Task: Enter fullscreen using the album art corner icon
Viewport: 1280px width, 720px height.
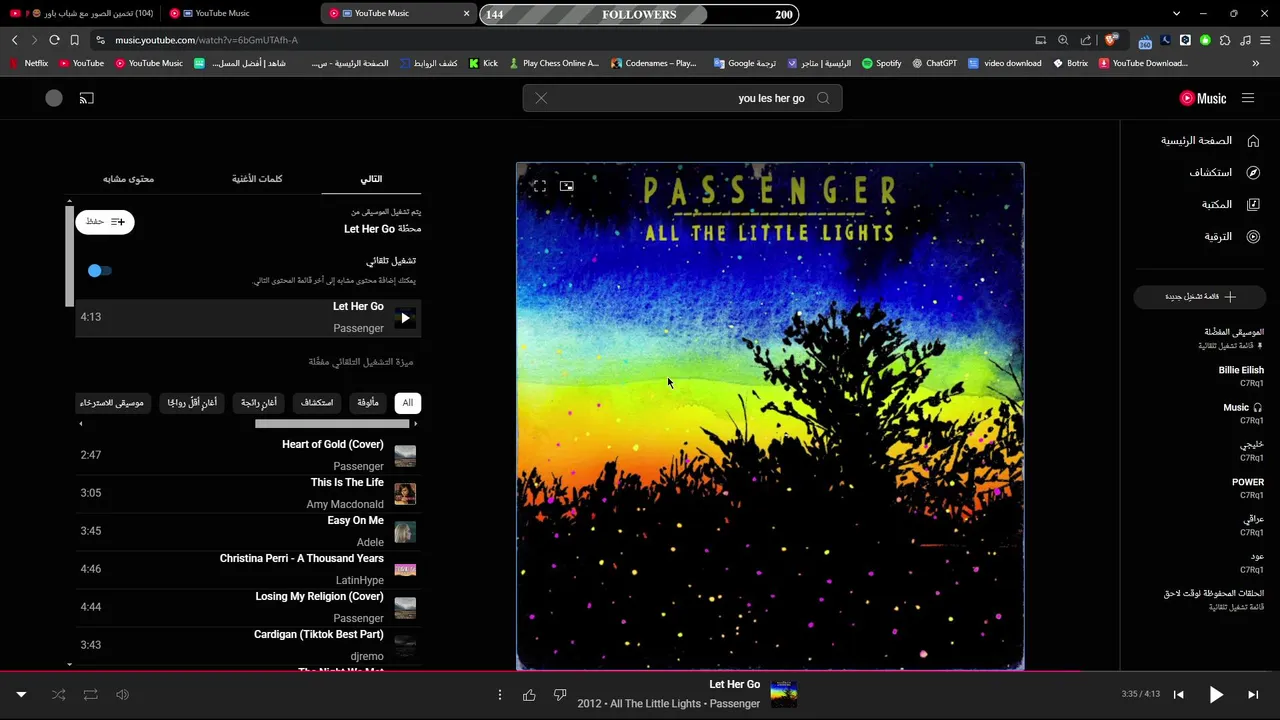Action: [539, 186]
